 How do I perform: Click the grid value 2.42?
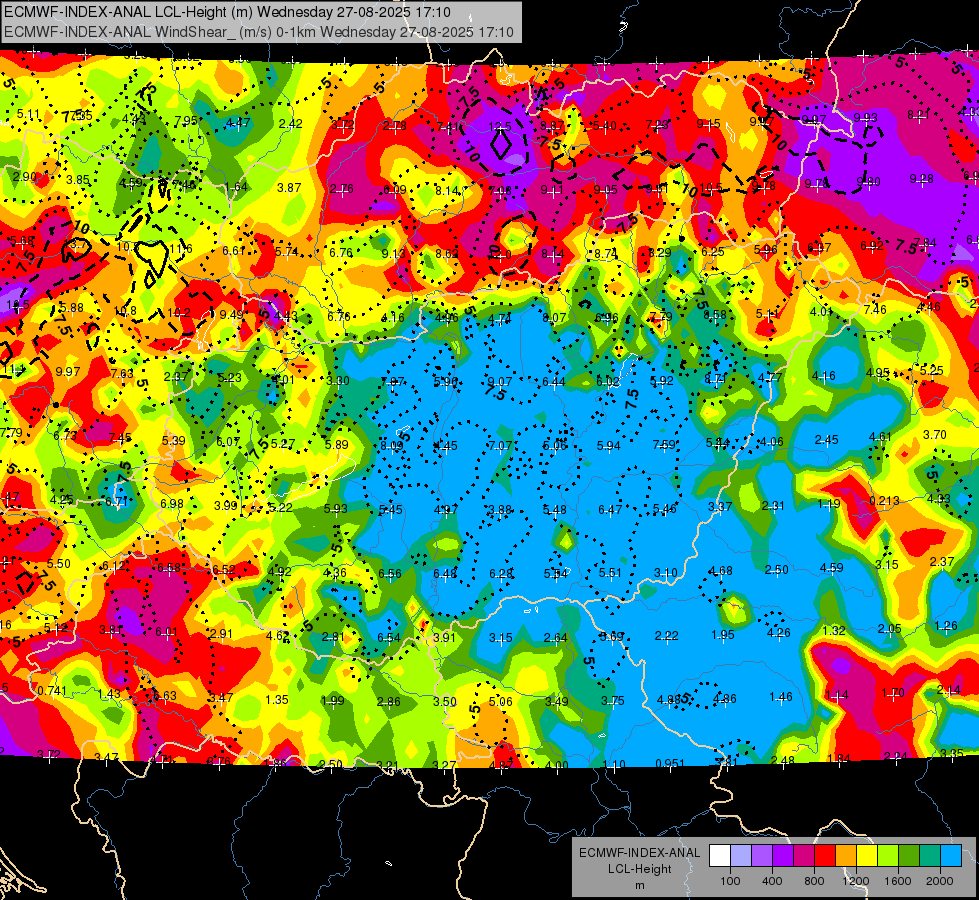(x=290, y=124)
